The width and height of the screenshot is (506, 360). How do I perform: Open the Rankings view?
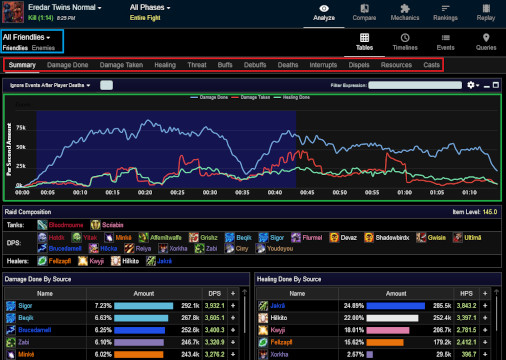click(x=445, y=13)
